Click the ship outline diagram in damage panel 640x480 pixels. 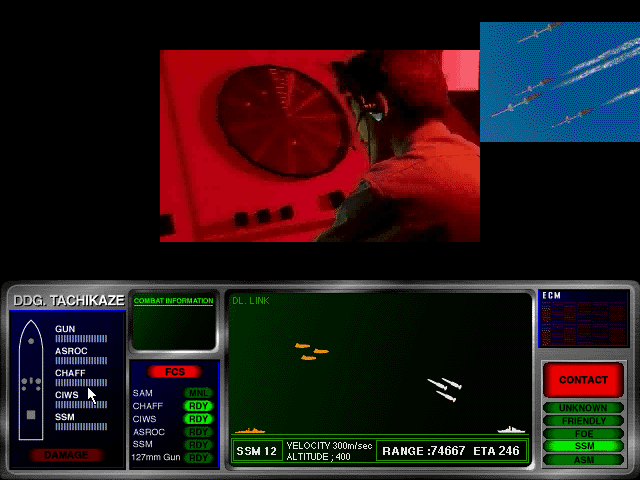31,380
